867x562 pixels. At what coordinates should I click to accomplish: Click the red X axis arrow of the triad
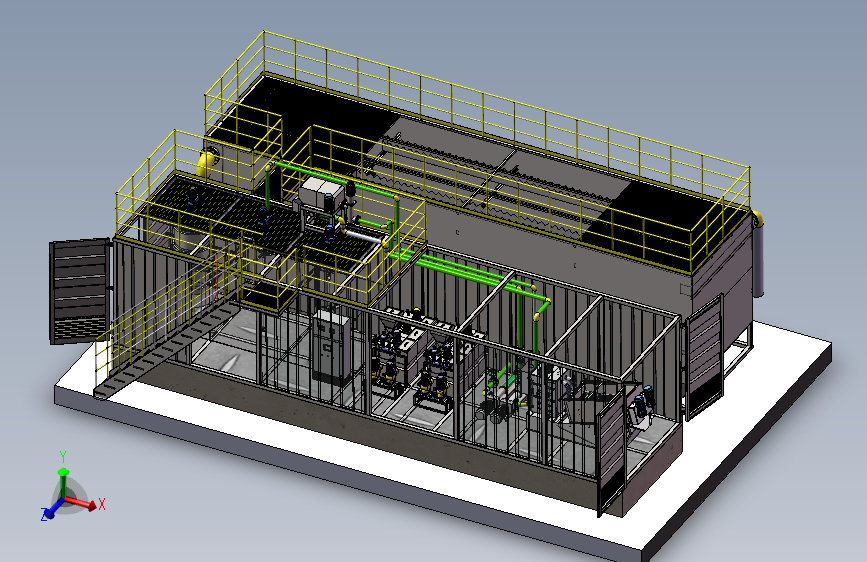coord(82,502)
